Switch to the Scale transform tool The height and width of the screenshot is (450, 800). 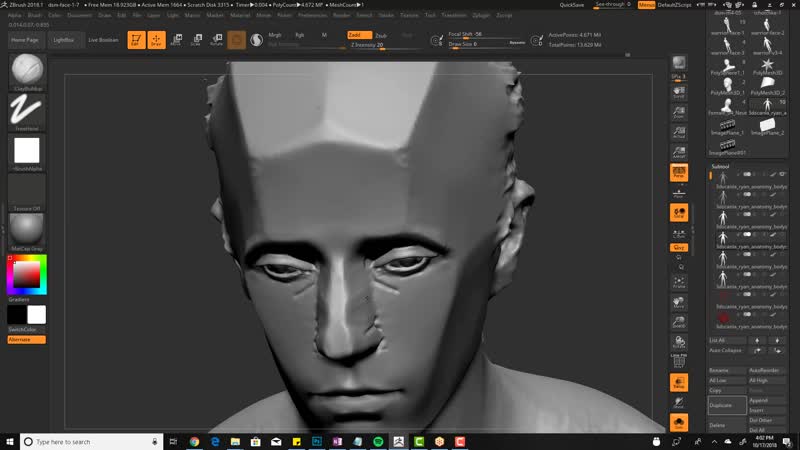pyautogui.click(x=196, y=40)
